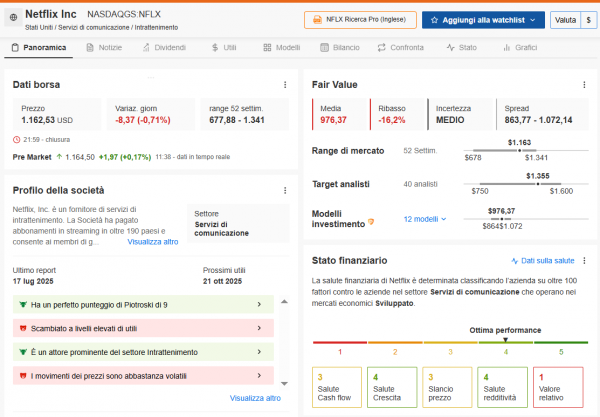
Task: Switch to the Dividendi tab
Action: coord(165,47)
